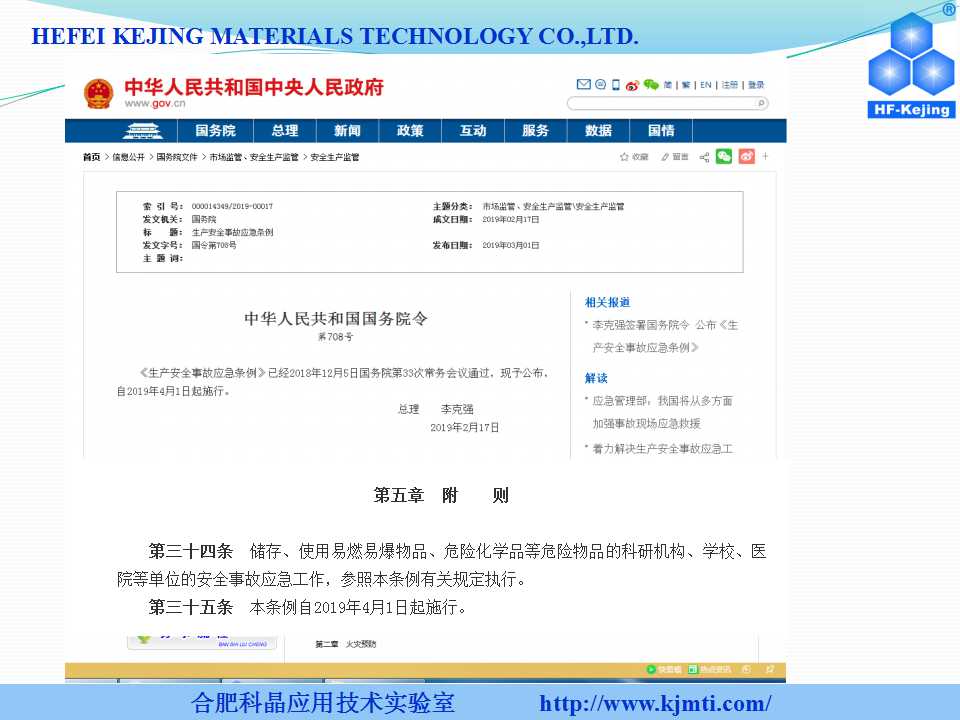Click the magnifier search icon
This screenshot has width=960, height=720.
tap(761, 103)
